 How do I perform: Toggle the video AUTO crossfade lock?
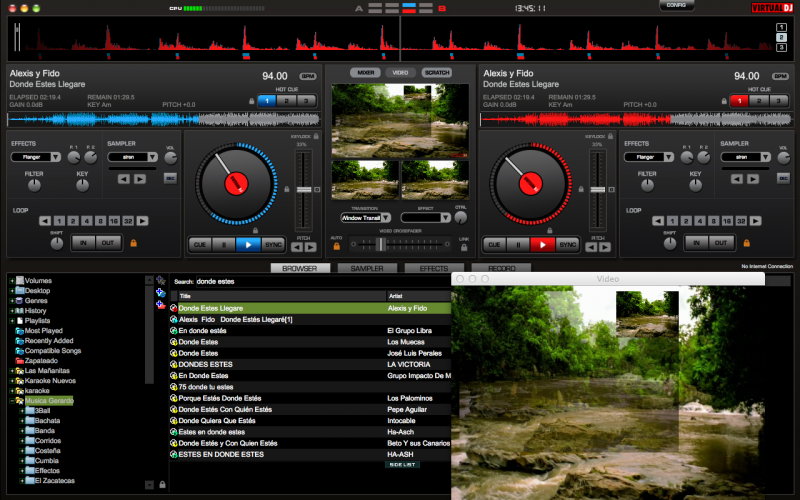(337, 246)
